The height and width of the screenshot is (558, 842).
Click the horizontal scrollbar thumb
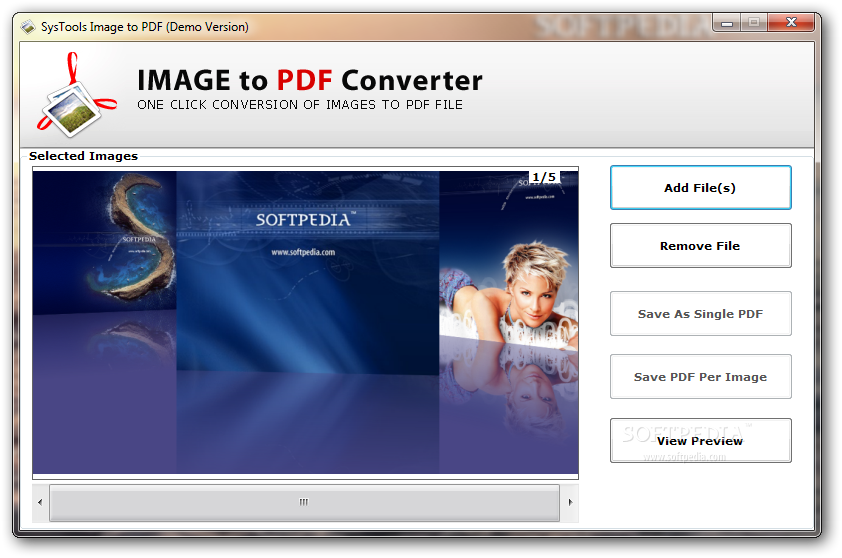pyautogui.click(x=304, y=503)
